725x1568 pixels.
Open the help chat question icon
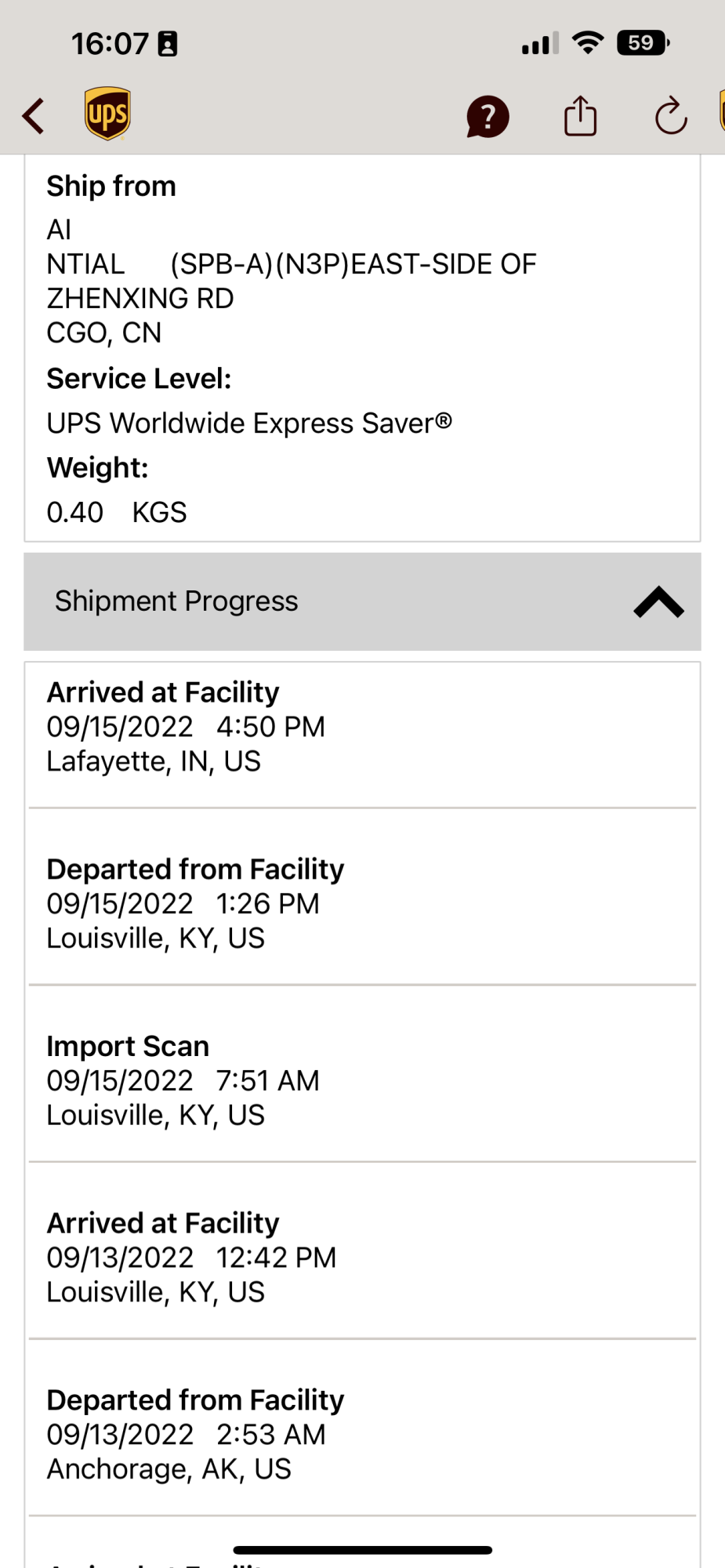(488, 117)
